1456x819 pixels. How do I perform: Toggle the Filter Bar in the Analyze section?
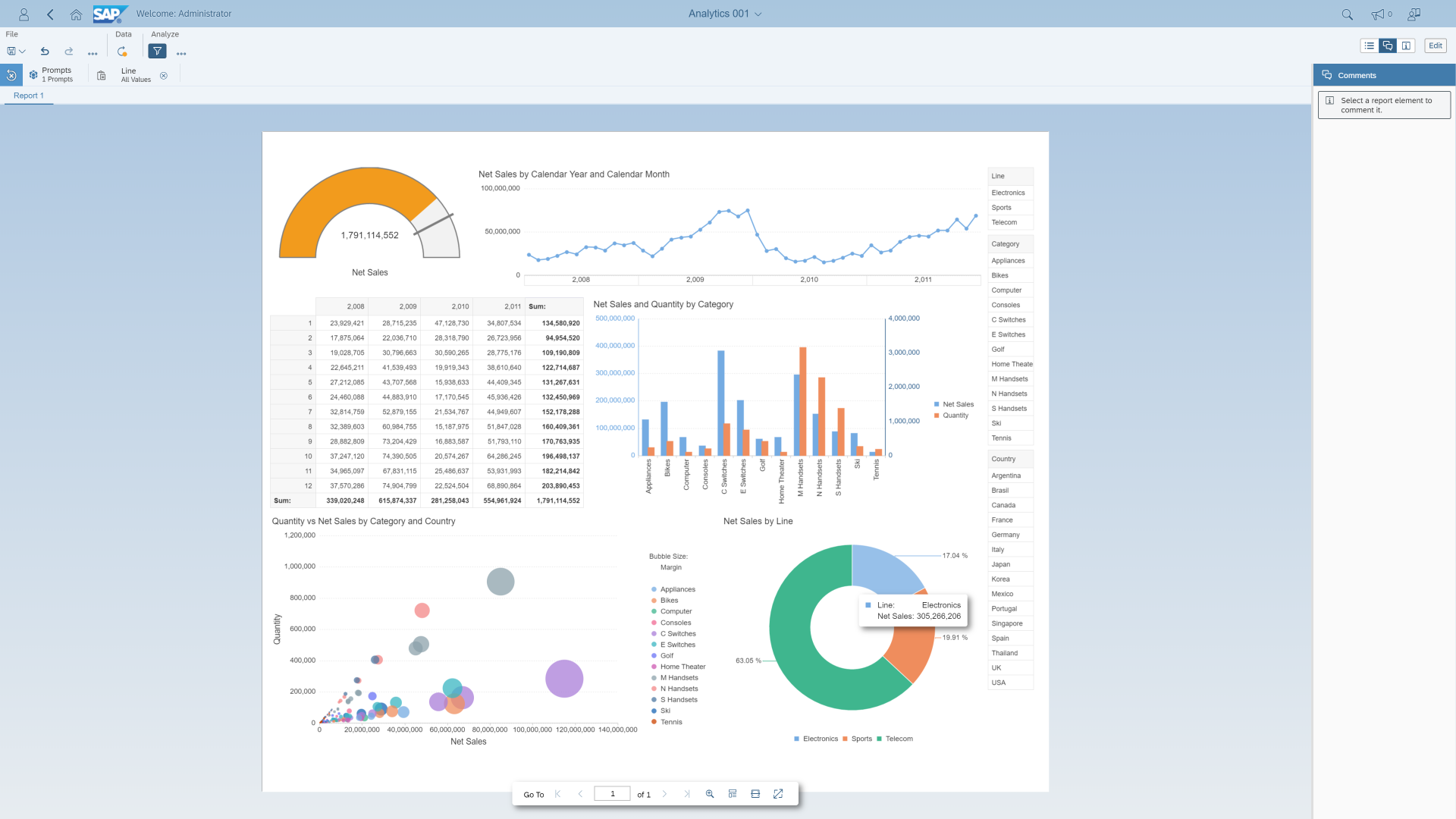click(x=157, y=52)
